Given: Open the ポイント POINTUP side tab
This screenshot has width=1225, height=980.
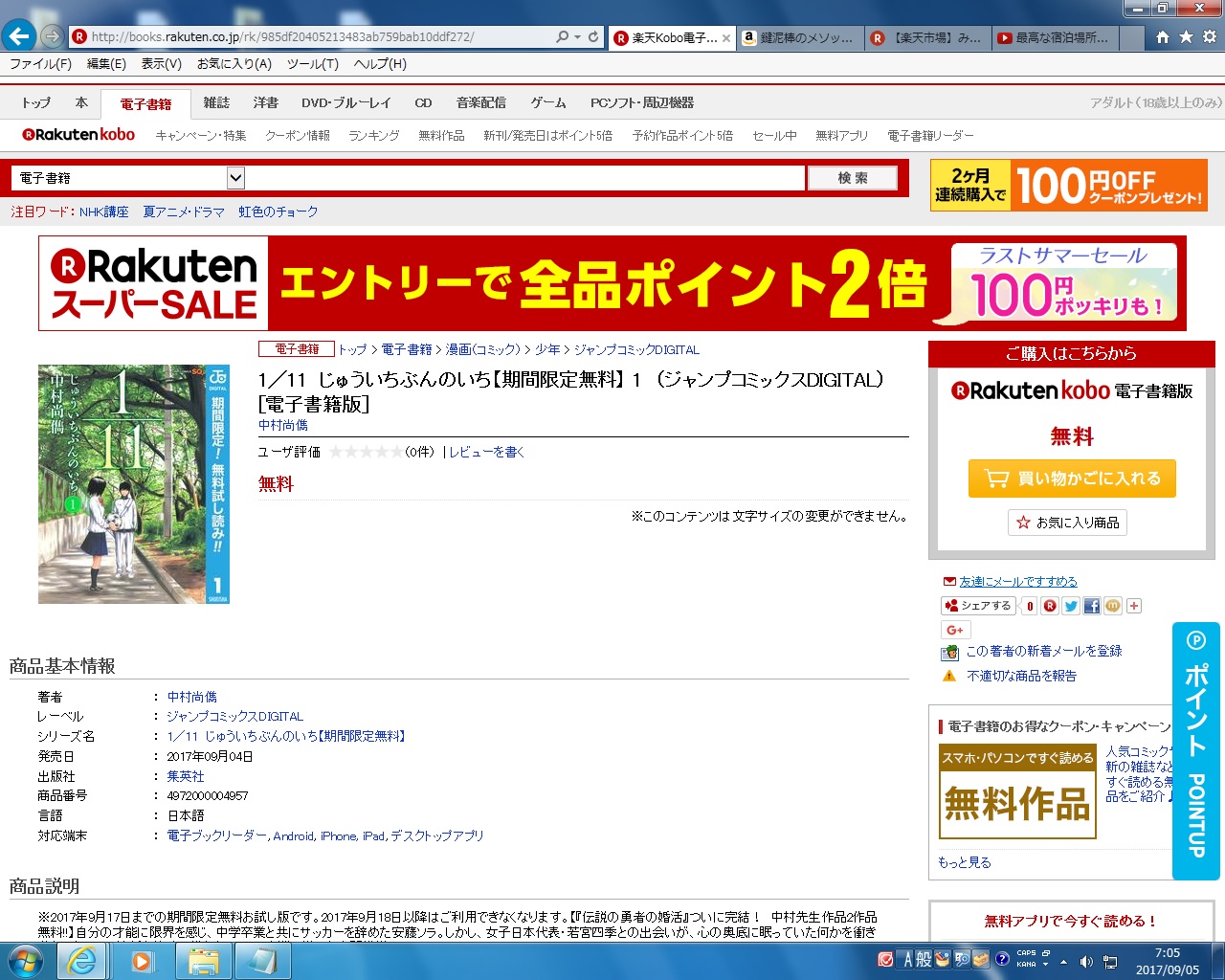Looking at the screenshot, I should [x=1196, y=751].
